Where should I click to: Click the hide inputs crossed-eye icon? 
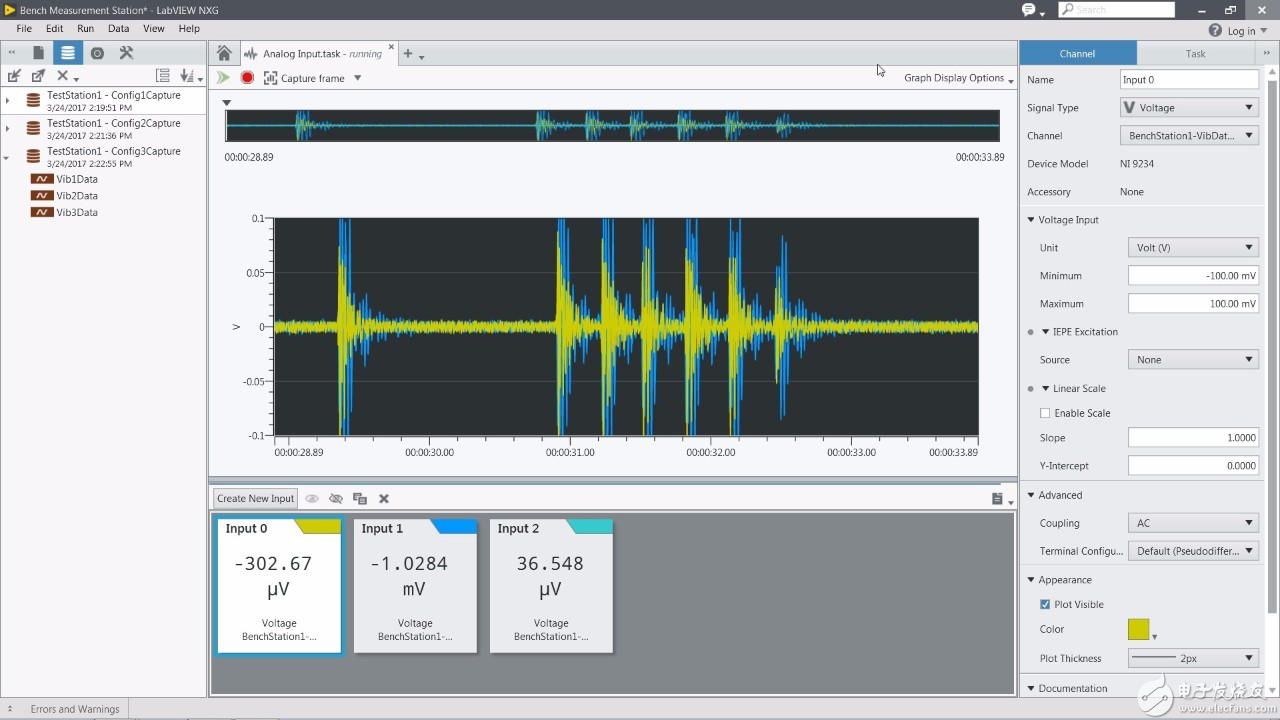tap(336, 498)
